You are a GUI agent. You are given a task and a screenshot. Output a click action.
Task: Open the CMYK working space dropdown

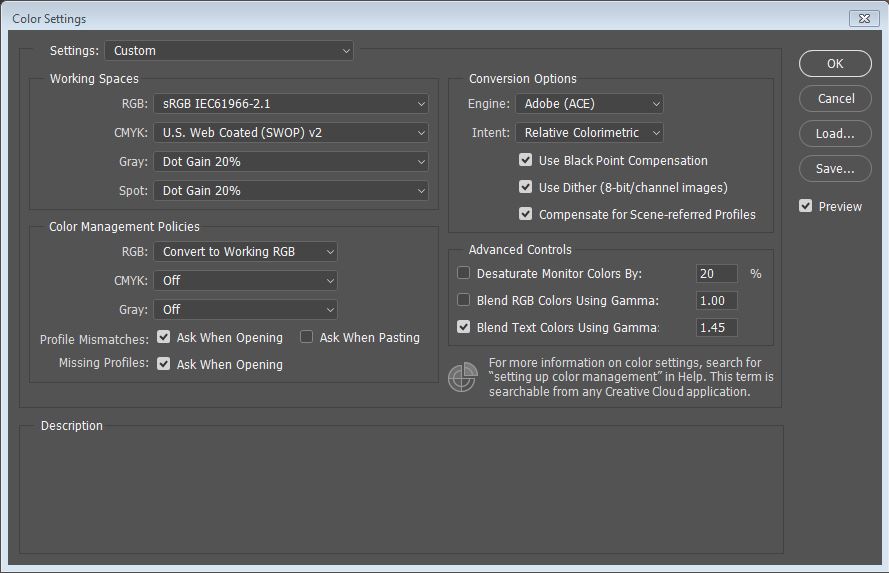click(x=290, y=132)
